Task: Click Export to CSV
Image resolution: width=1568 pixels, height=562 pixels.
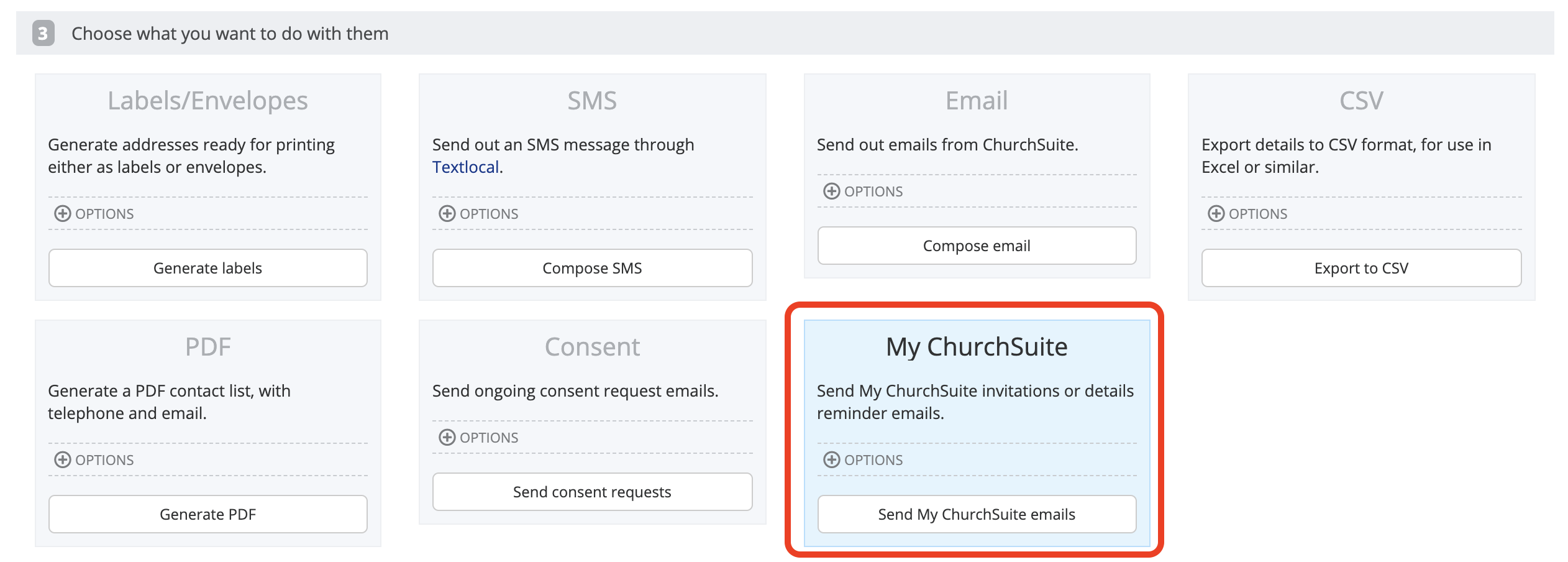Action: coord(1361,268)
